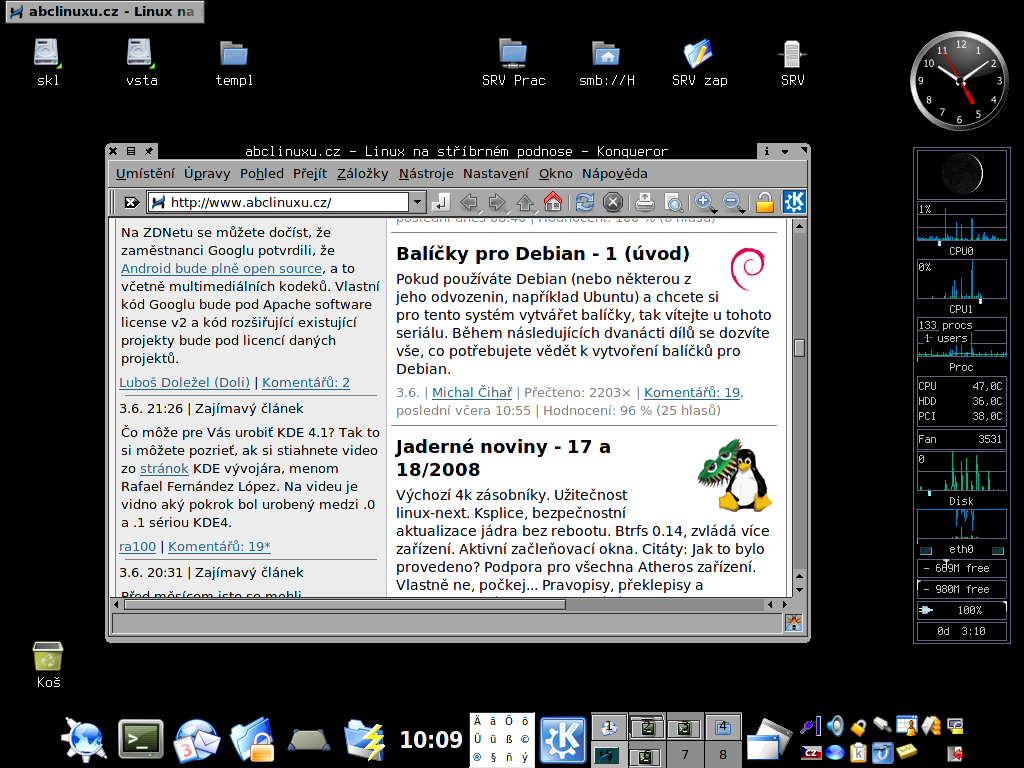Open the Nápověda menu

615,174
